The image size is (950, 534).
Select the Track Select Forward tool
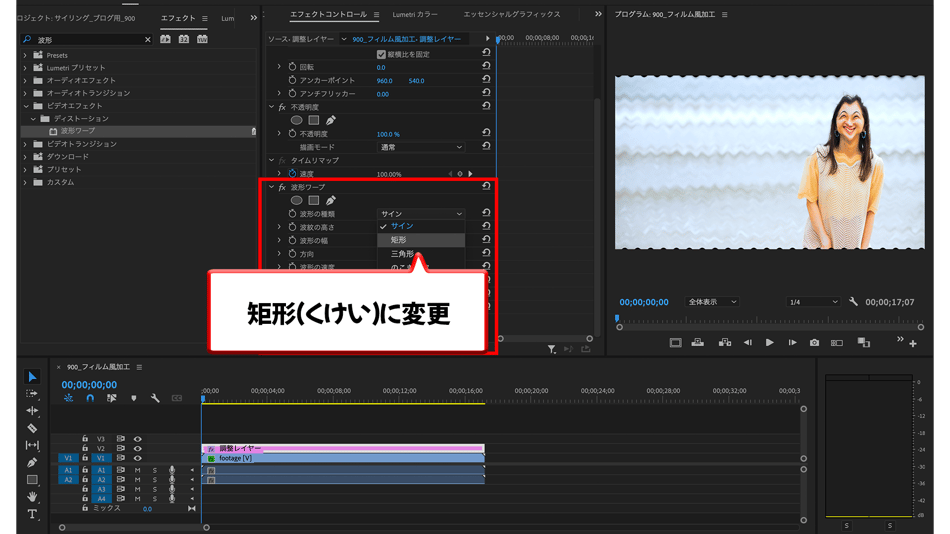(32, 393)
